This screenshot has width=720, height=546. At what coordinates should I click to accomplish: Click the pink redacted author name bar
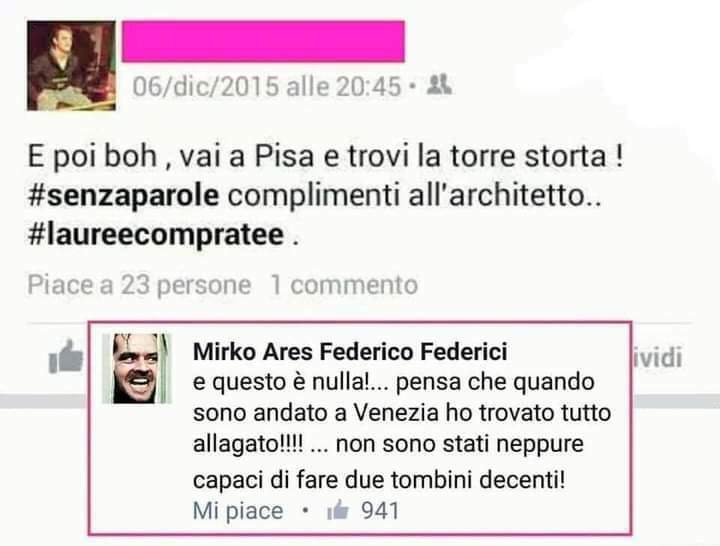point(263,41)
